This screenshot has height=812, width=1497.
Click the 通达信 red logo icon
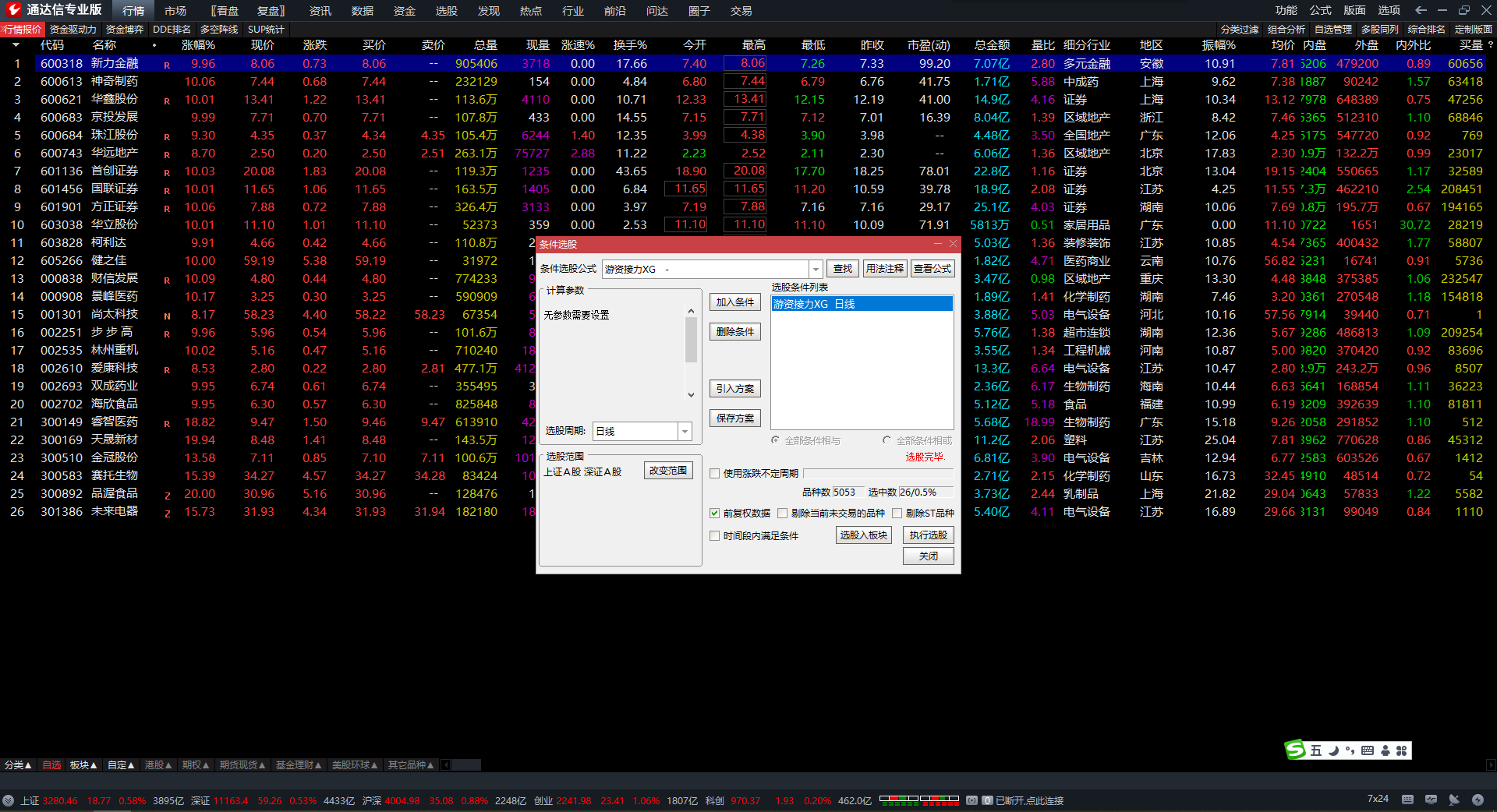click(x=13, y=9)
